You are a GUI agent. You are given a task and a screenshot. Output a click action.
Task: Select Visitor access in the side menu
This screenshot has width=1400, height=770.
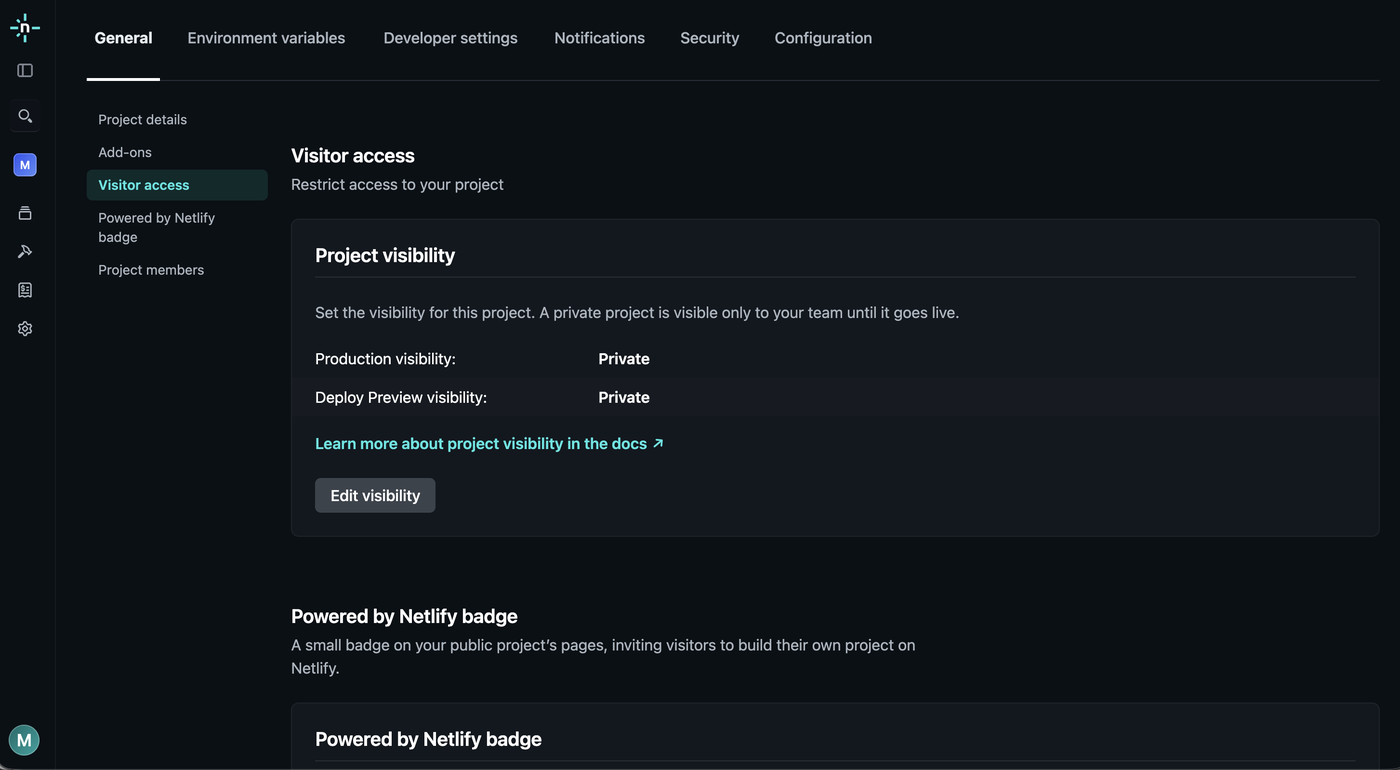(177, 185)
